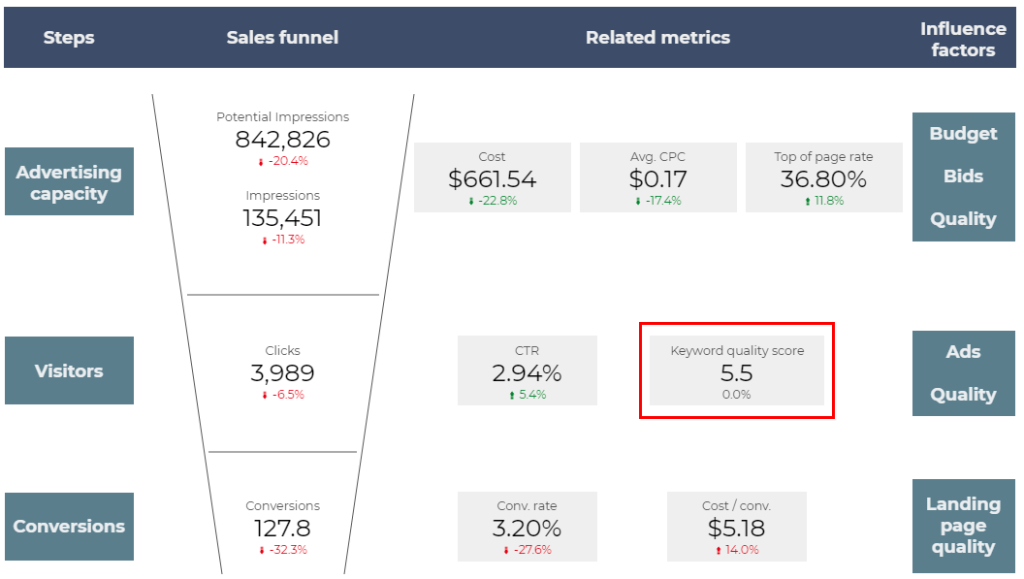Click the green down arrow next to Cost -22.8%
This screenshot has height=579, width=1024.
[x=470, y=200]
